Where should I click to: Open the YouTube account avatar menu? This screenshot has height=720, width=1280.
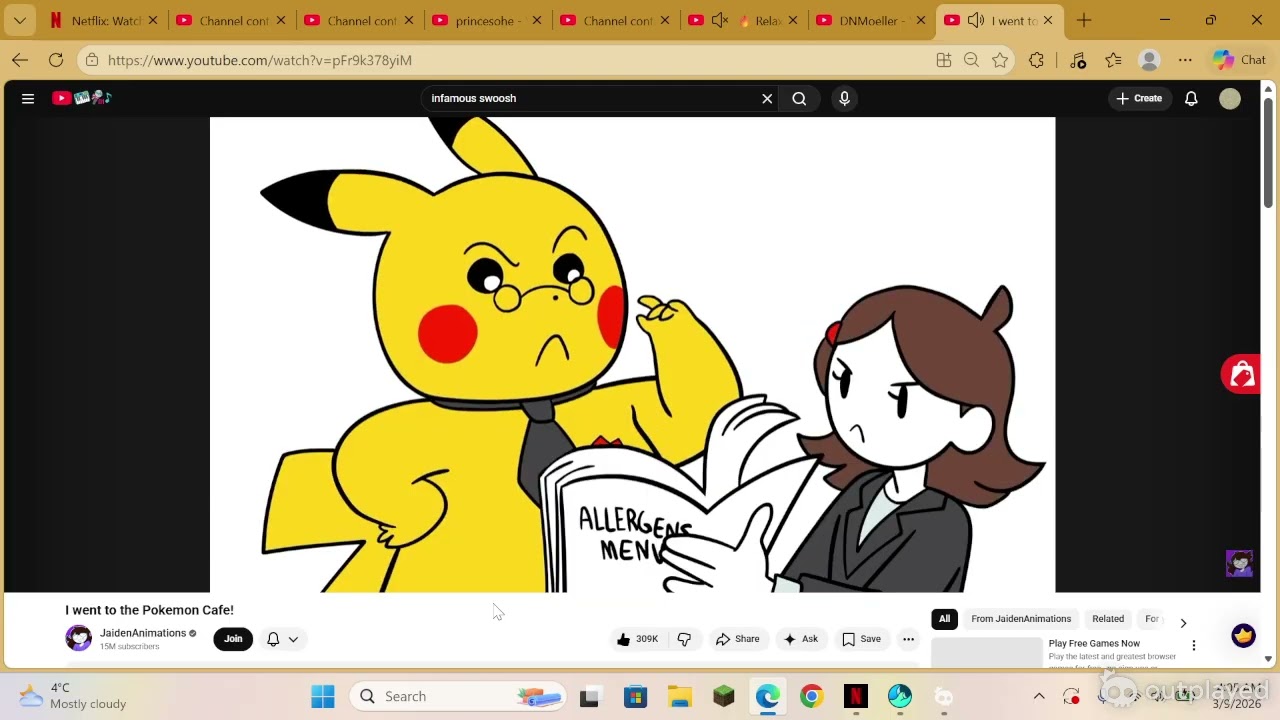pyautogui.click(x=1230, y=98)
